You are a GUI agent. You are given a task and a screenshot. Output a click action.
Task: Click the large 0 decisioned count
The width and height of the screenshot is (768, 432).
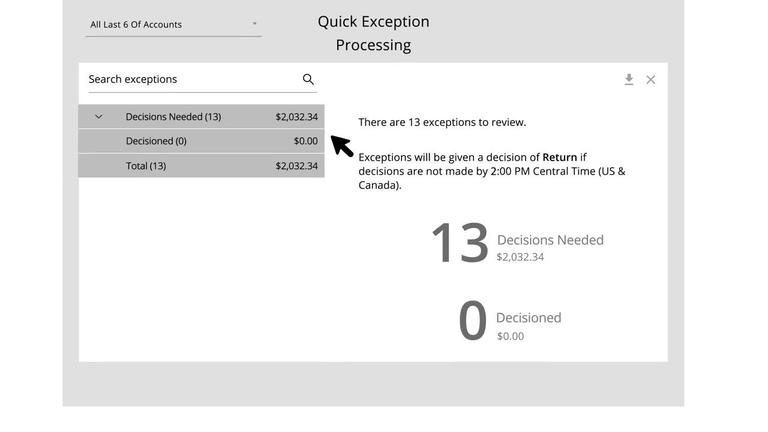point(473,321)
